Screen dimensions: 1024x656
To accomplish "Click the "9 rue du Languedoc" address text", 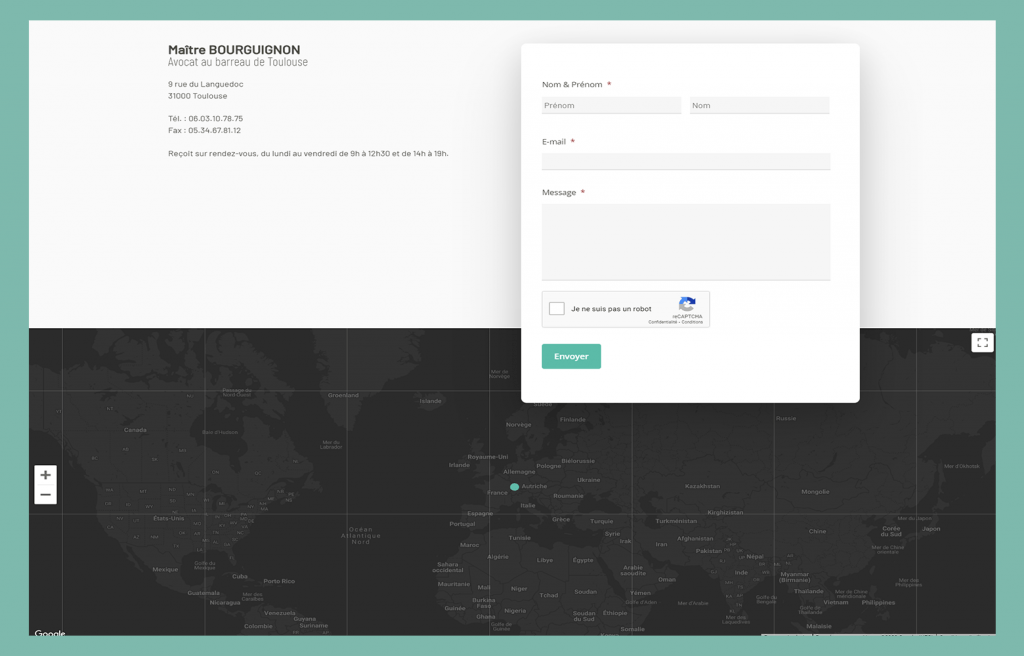I will (205, 84).
